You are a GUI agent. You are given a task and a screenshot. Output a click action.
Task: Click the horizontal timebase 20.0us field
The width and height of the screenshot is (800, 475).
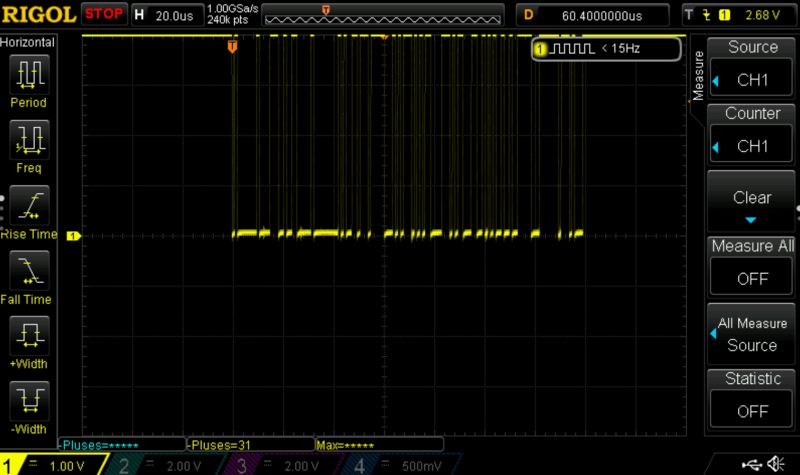tap(167, 15)
